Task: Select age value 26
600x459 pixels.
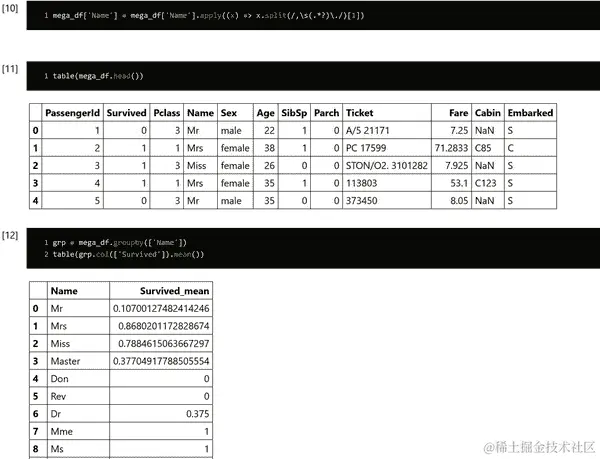Action: tap(269, 166)
